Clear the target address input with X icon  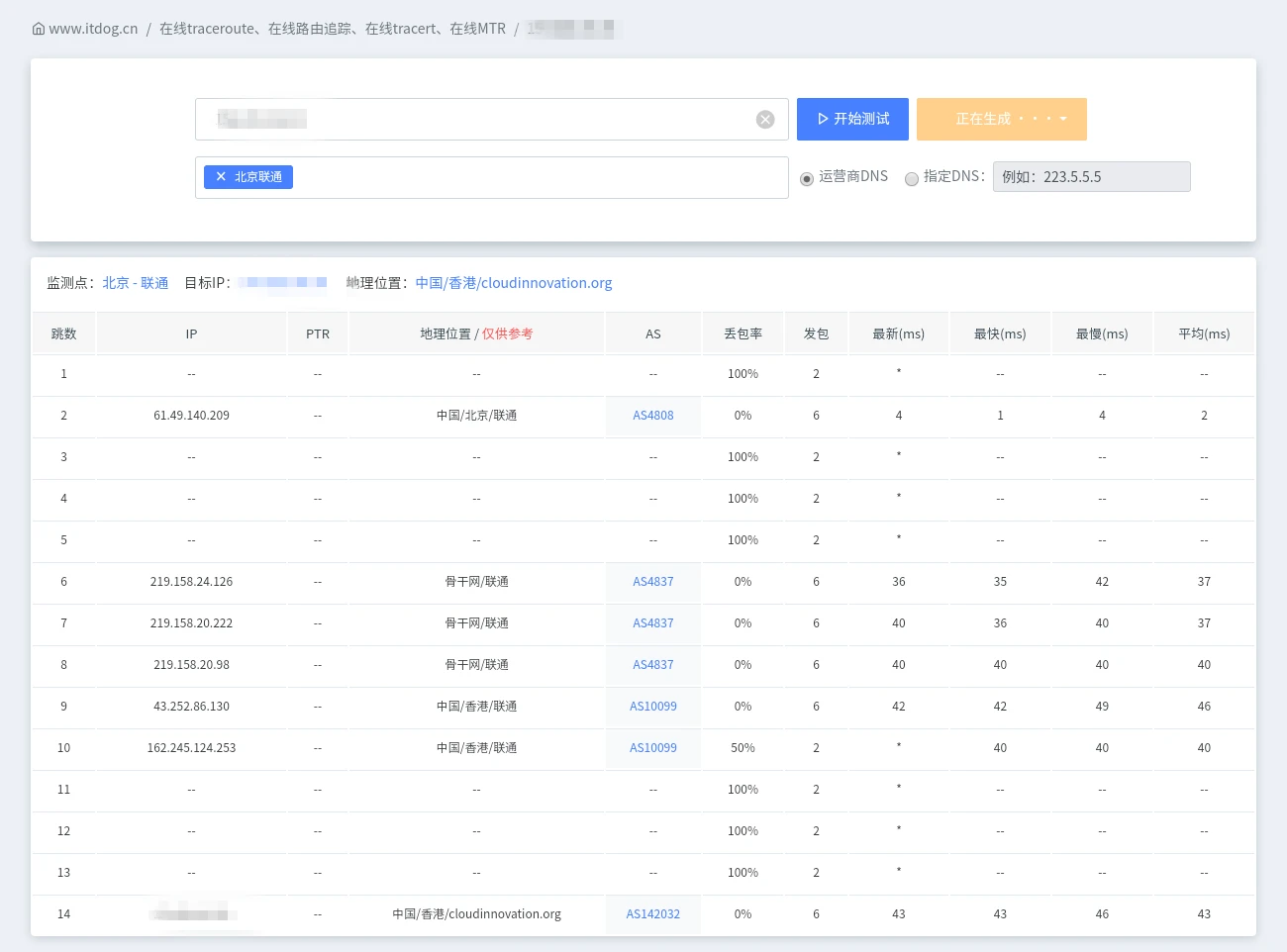765,120
